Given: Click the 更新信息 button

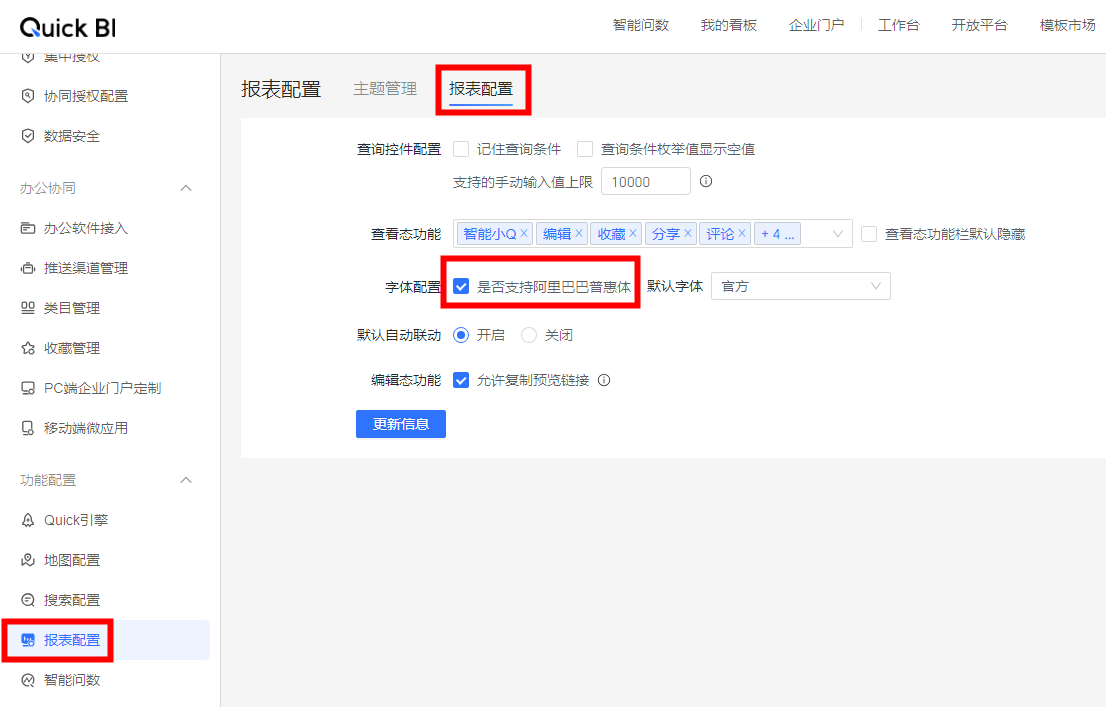Looking at the screenshot, I should (x=401, y=424).
